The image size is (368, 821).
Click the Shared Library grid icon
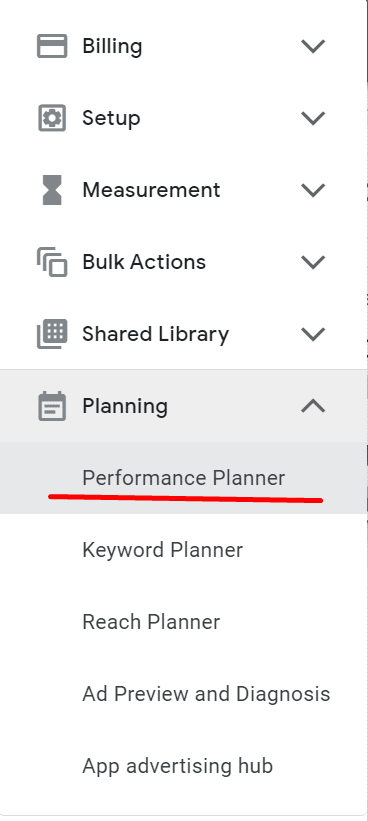click(52, 334)
